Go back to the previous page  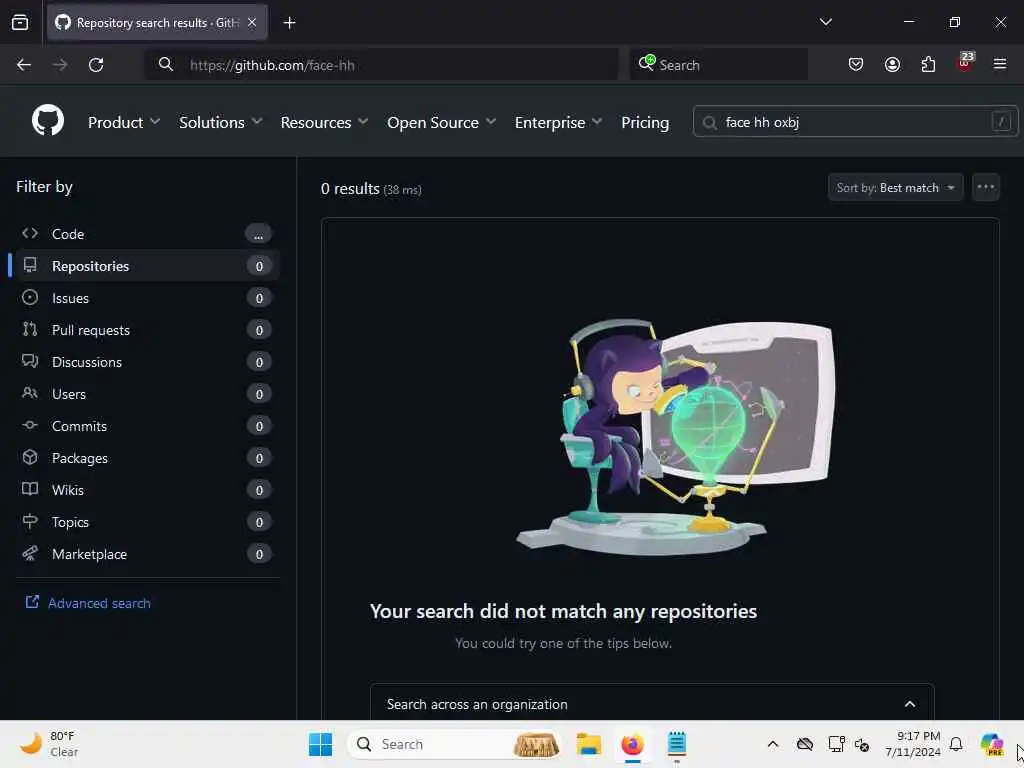(x=24, y=65)
